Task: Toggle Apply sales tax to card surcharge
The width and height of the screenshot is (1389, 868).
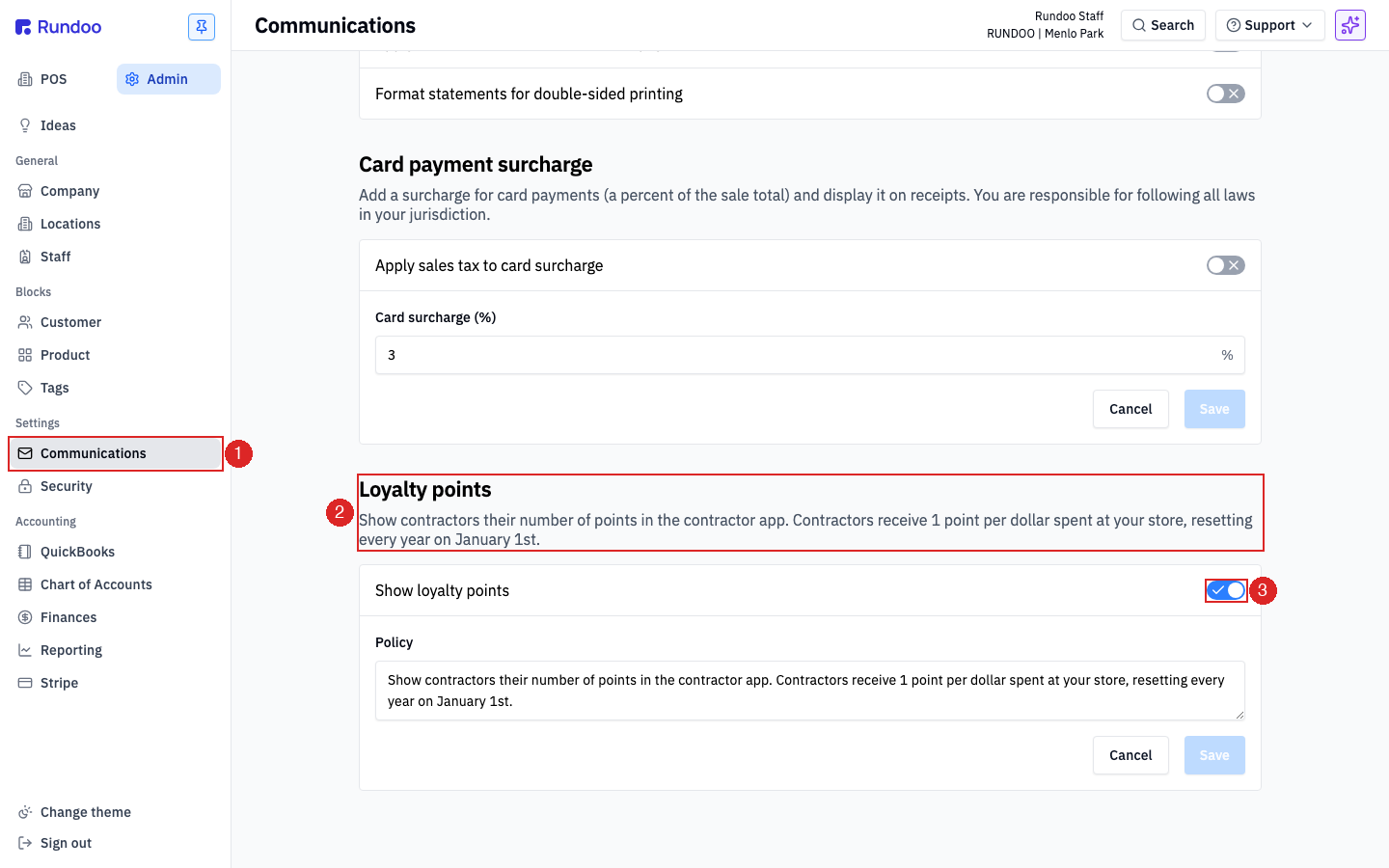Action: pos(1226,265)
